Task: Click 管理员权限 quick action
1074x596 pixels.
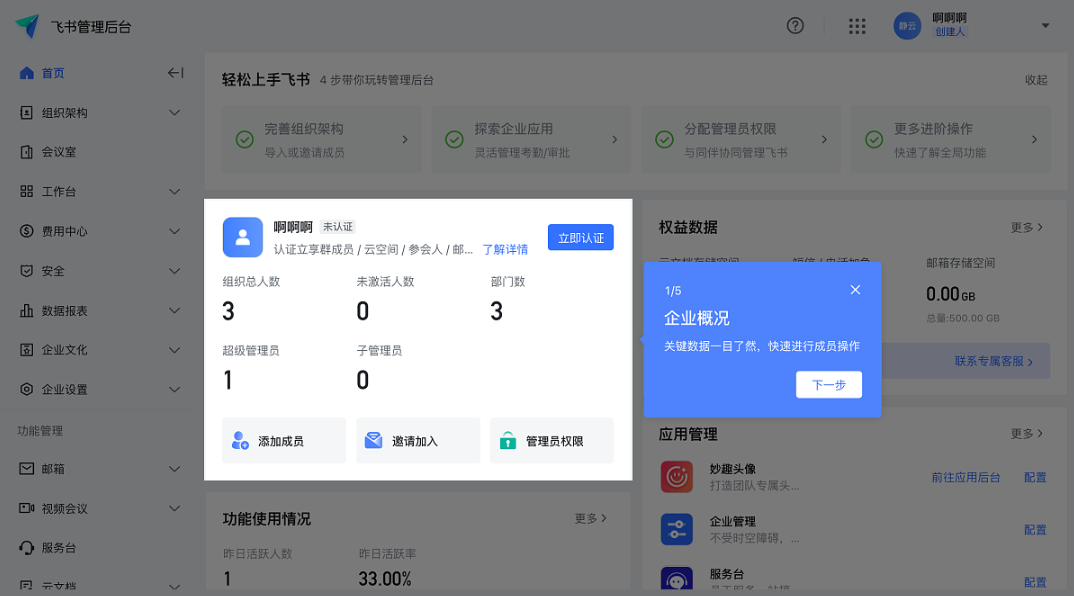Action: (x=551, y=440)
